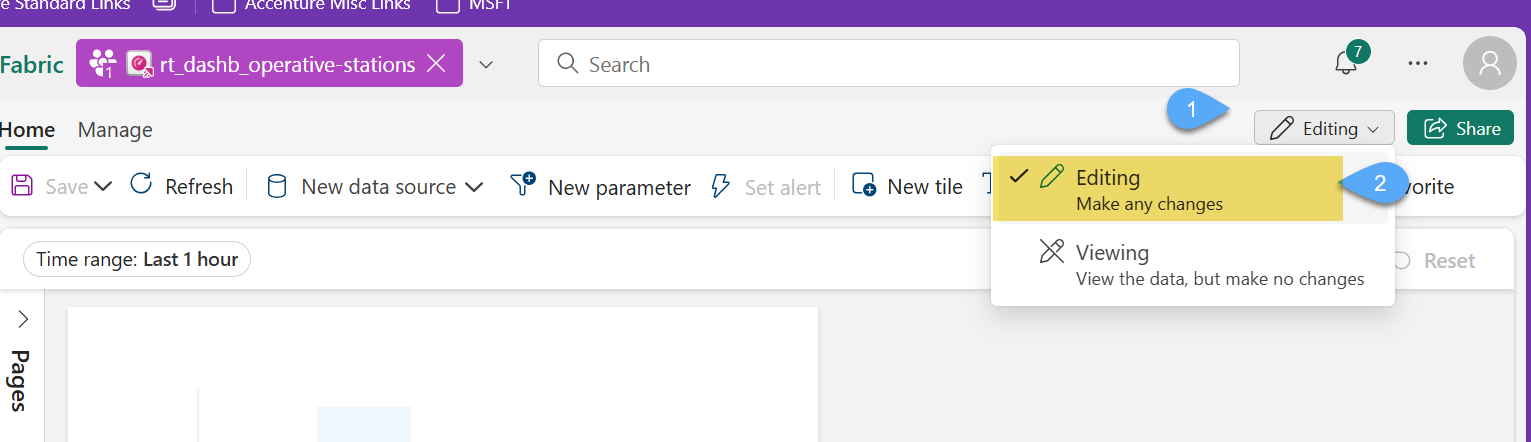Click inside the Search box
The image size is (1531, 442).
coord(888,64)
